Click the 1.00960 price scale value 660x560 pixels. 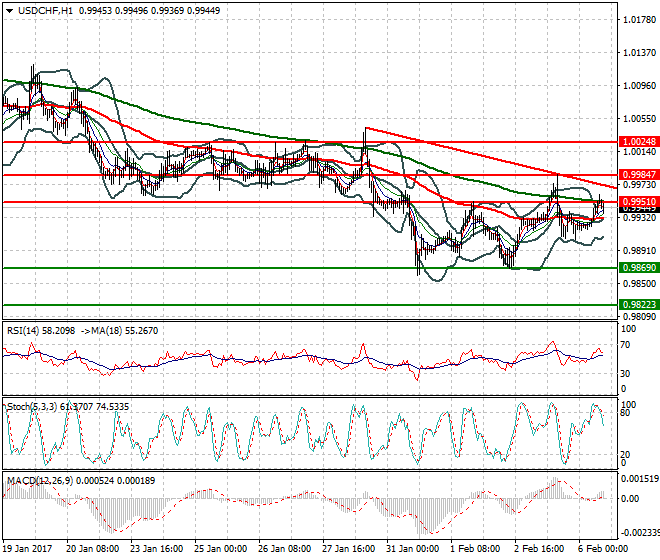tap(640, 86)
